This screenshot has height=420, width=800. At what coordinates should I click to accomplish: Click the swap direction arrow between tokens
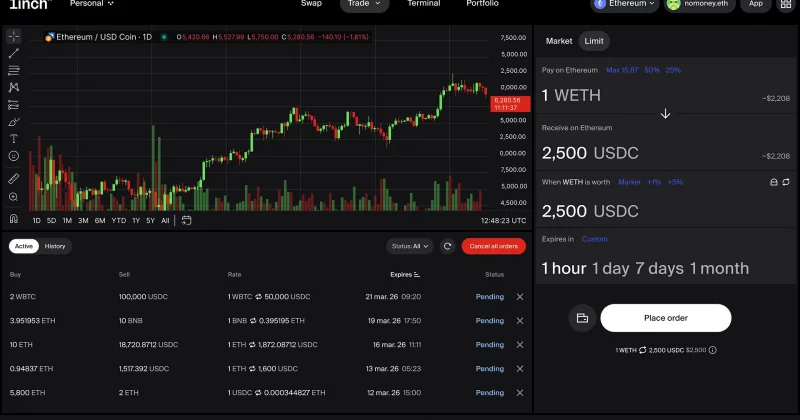point(665,113)
